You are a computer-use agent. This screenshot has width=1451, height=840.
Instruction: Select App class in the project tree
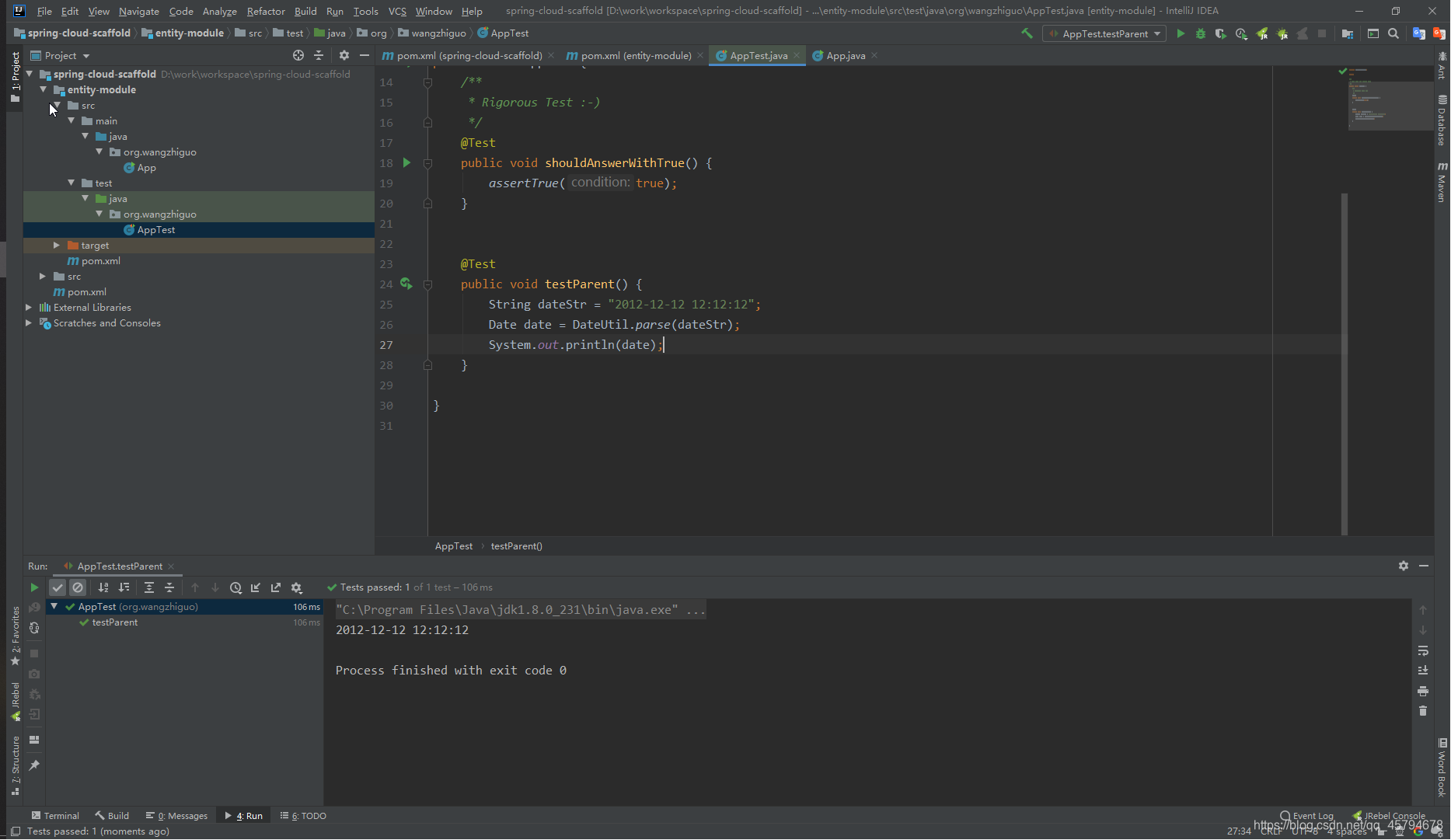click(146, 168)
